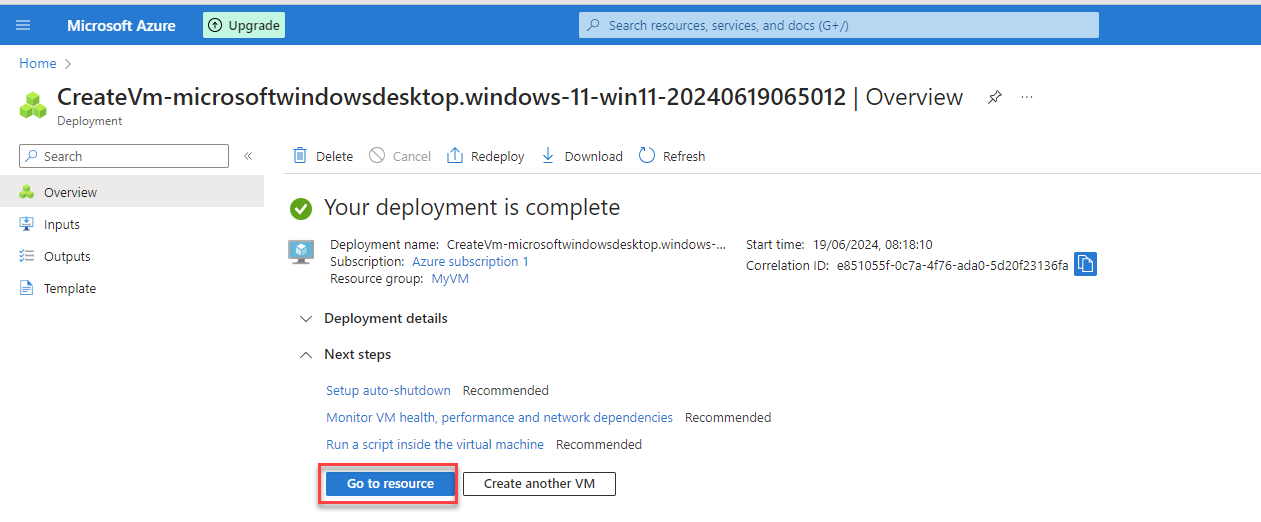Refresh the deployment overview
1261x522 pixels.
click(x=672, y=156)
